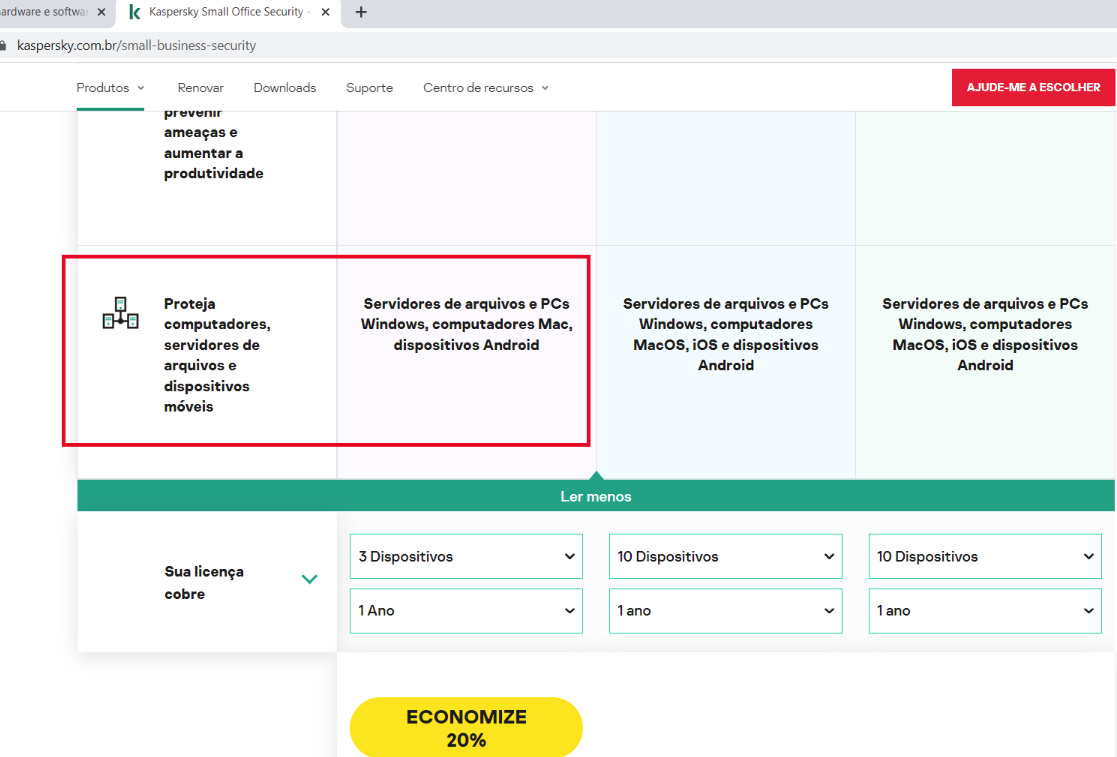Open the 1 Ano dropdown in first column

point(466,610)
